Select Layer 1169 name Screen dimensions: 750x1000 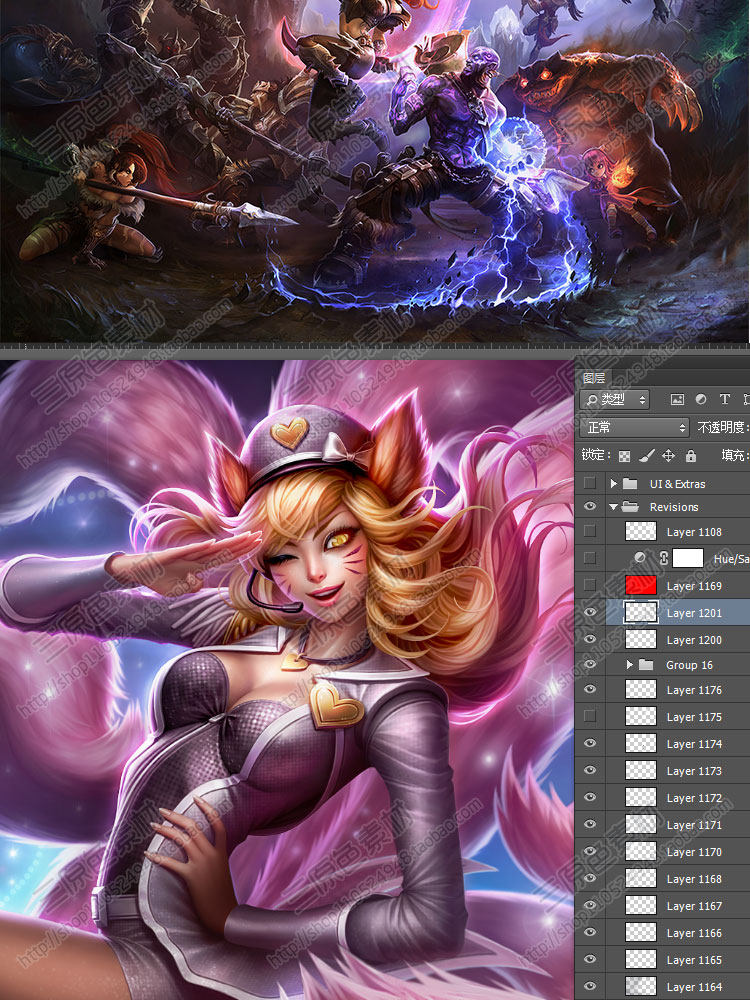694,585
